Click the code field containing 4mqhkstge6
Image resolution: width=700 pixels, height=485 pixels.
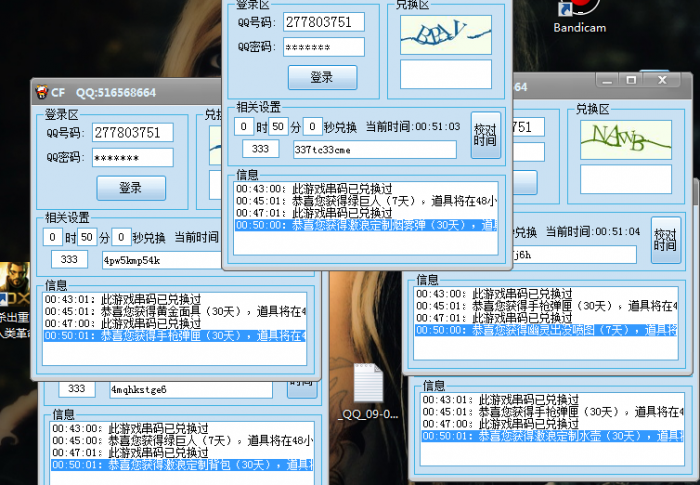pyautogui.click(x=191, y=389)
